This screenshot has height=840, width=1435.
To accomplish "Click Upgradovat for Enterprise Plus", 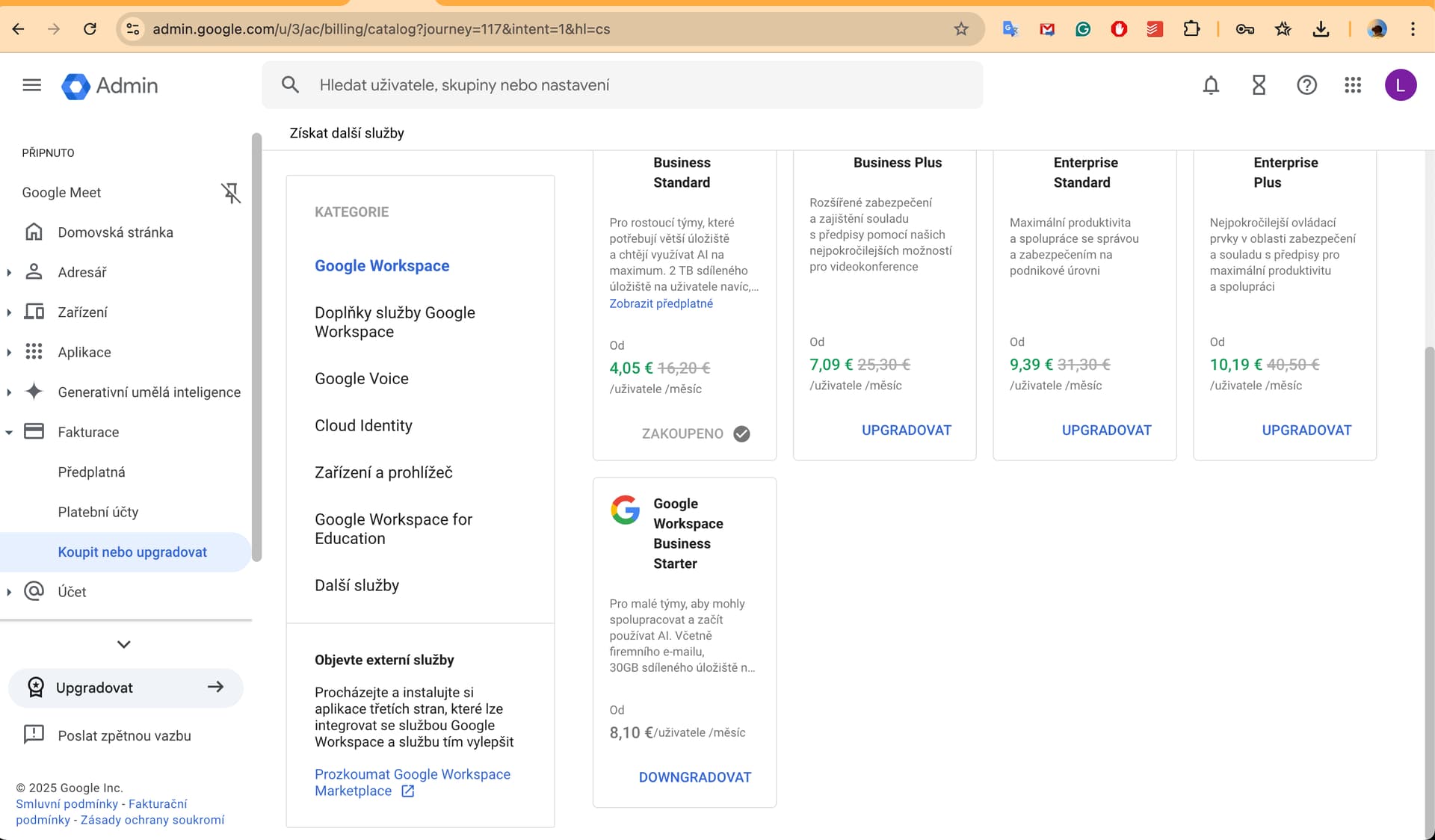I will click(1306, 430).
